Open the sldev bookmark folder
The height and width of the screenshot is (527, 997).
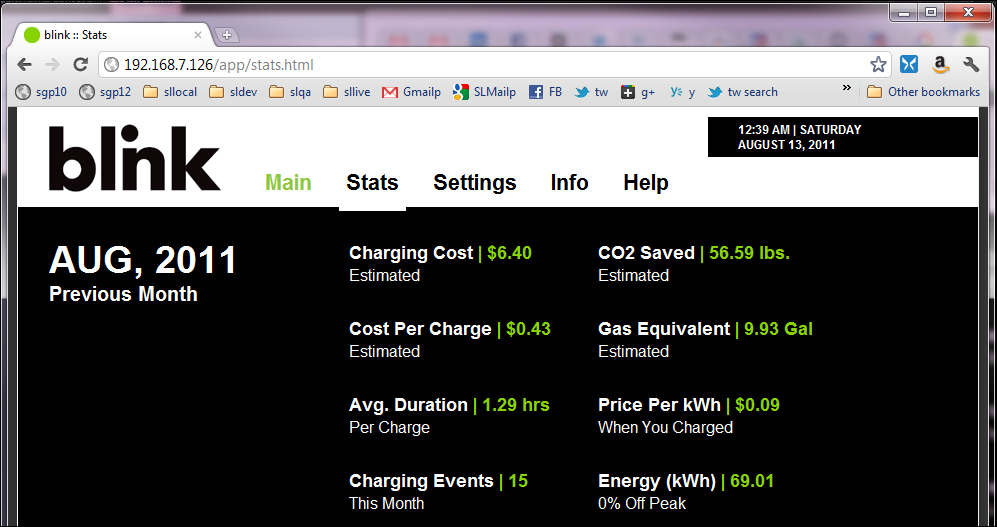pyautogui.click(x=233, y=92)
